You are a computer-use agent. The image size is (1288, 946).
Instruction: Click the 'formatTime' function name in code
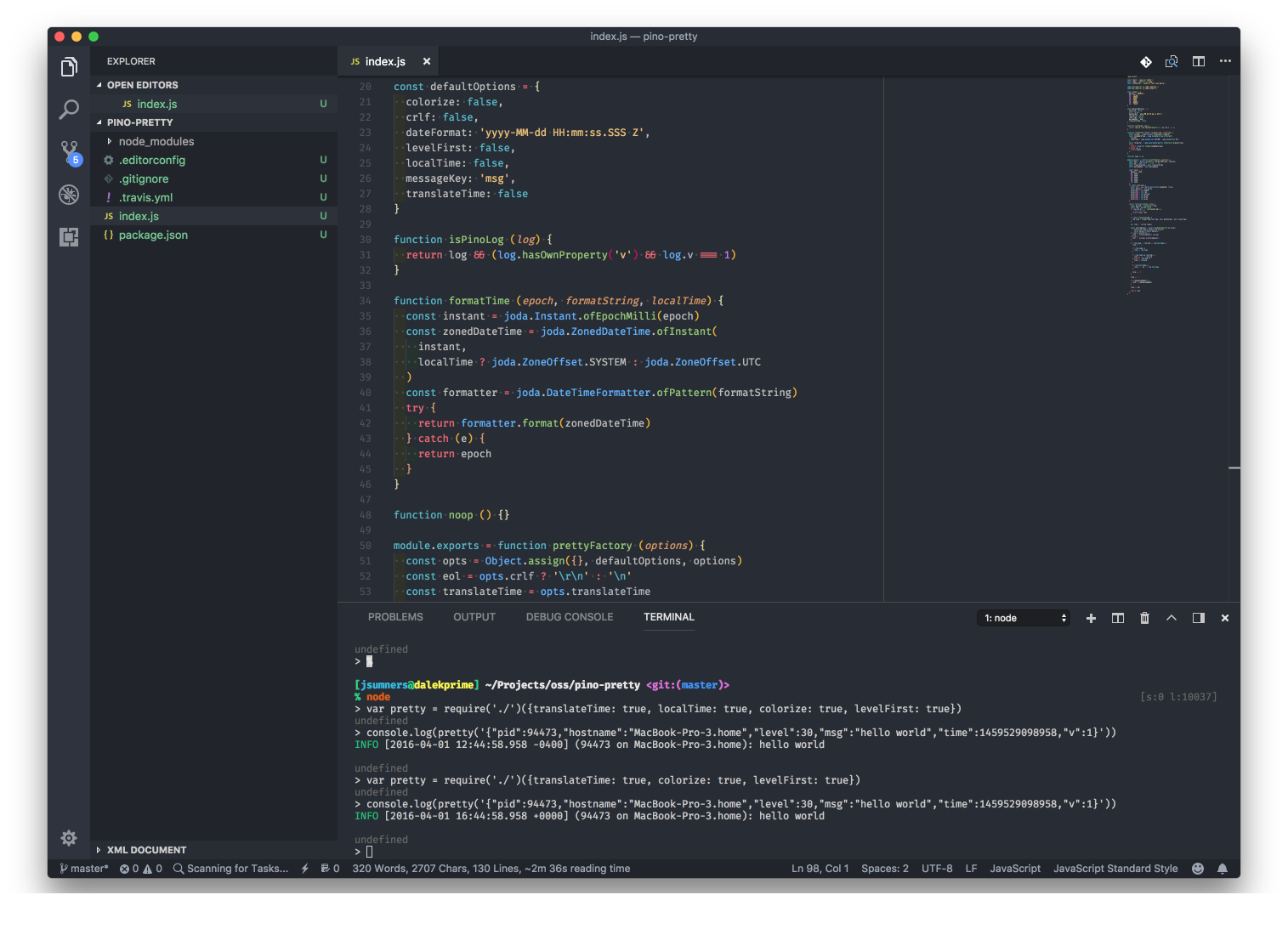click(479, 301)
